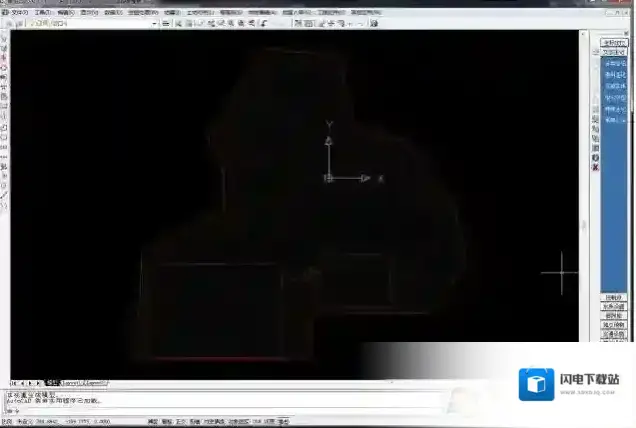Toggle 捕捉 snap mode in status bar
Image resolution: width=636 pixels, height=428 pixels.
153,422
